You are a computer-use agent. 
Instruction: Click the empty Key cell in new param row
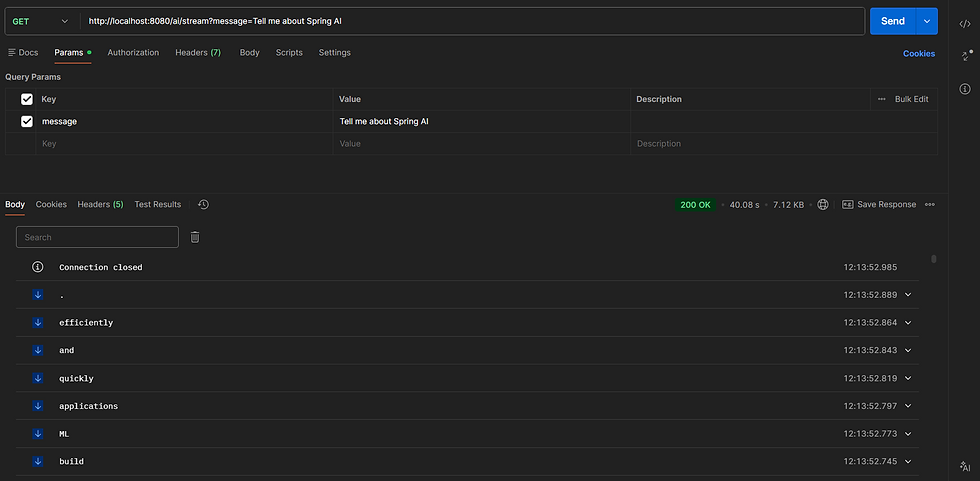point(184,144)
